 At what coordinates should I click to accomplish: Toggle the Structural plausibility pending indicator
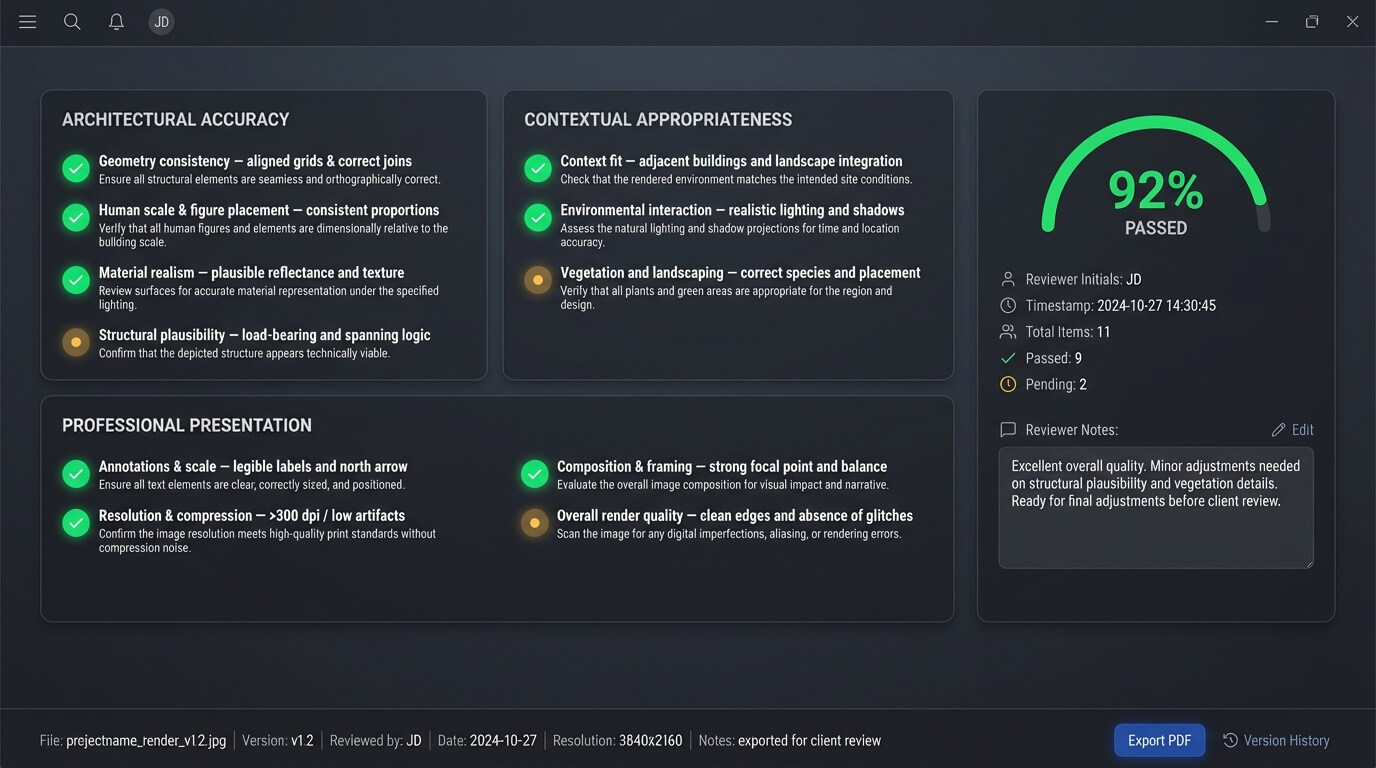[76, 342]
